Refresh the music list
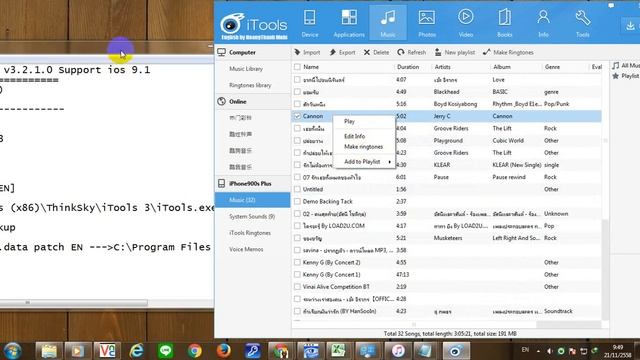The height and width of the screenshot is (360, 640). pos(411,52)
